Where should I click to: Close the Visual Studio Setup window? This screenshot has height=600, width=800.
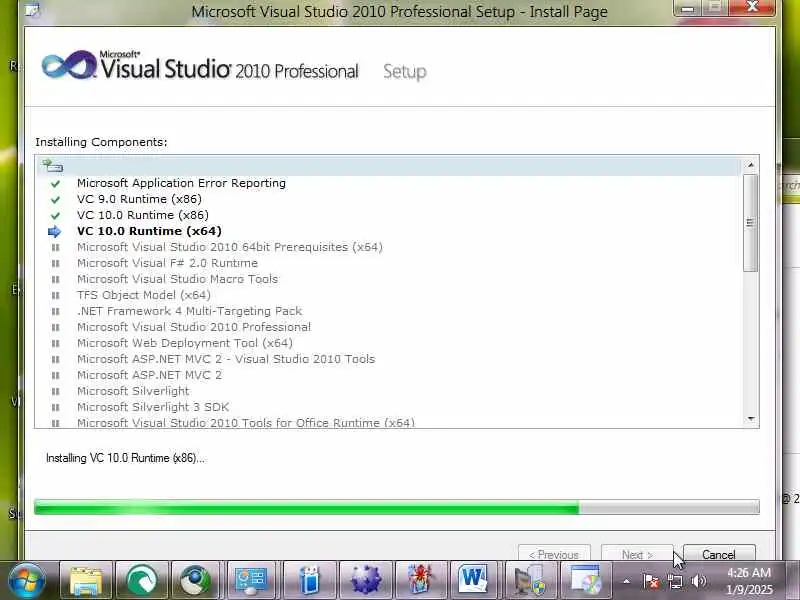pos(752,7)
